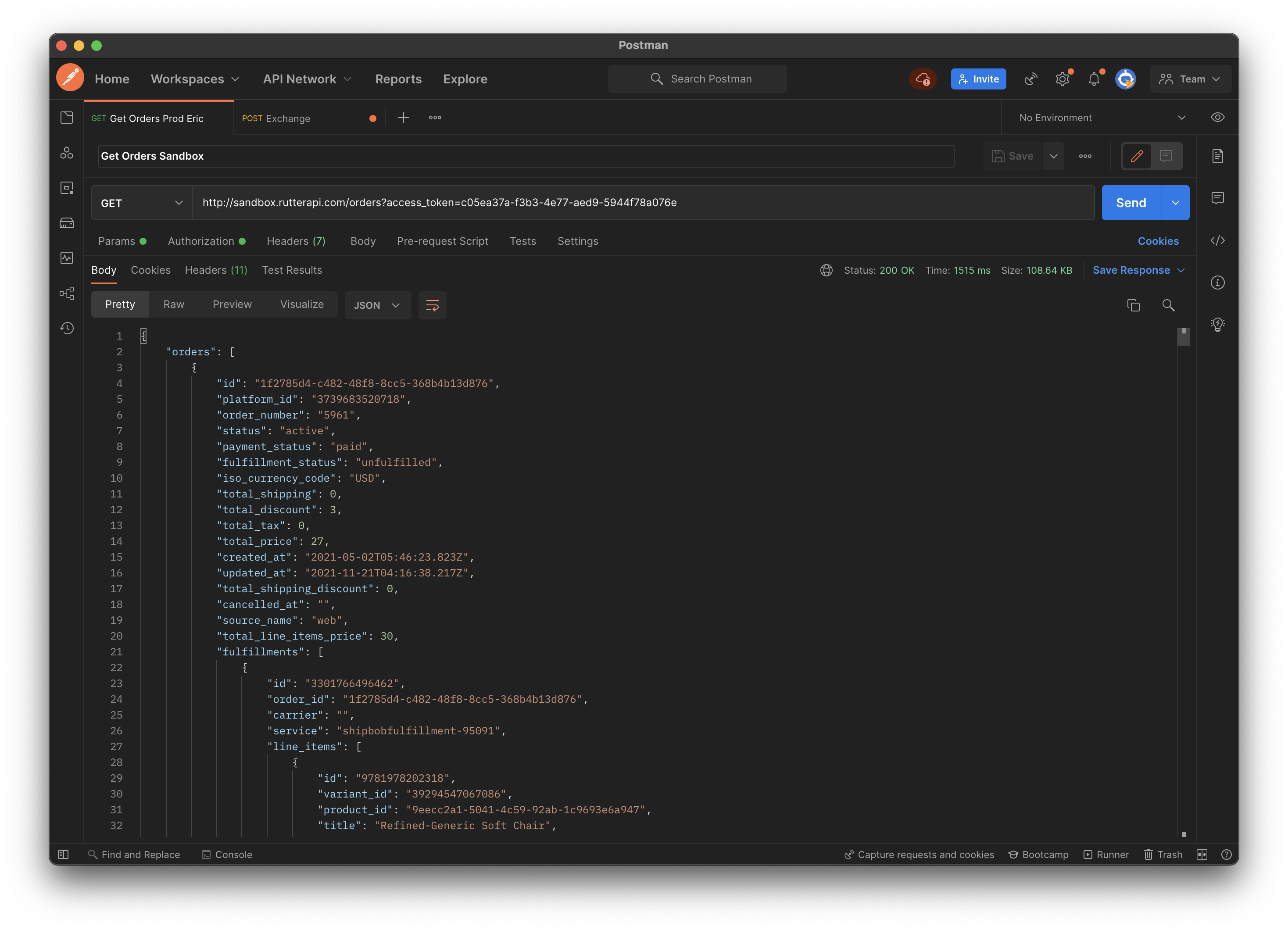This screenshot has width=1288, height=930.
Task: Select the Raw response view
Action: tap(174, 305)
